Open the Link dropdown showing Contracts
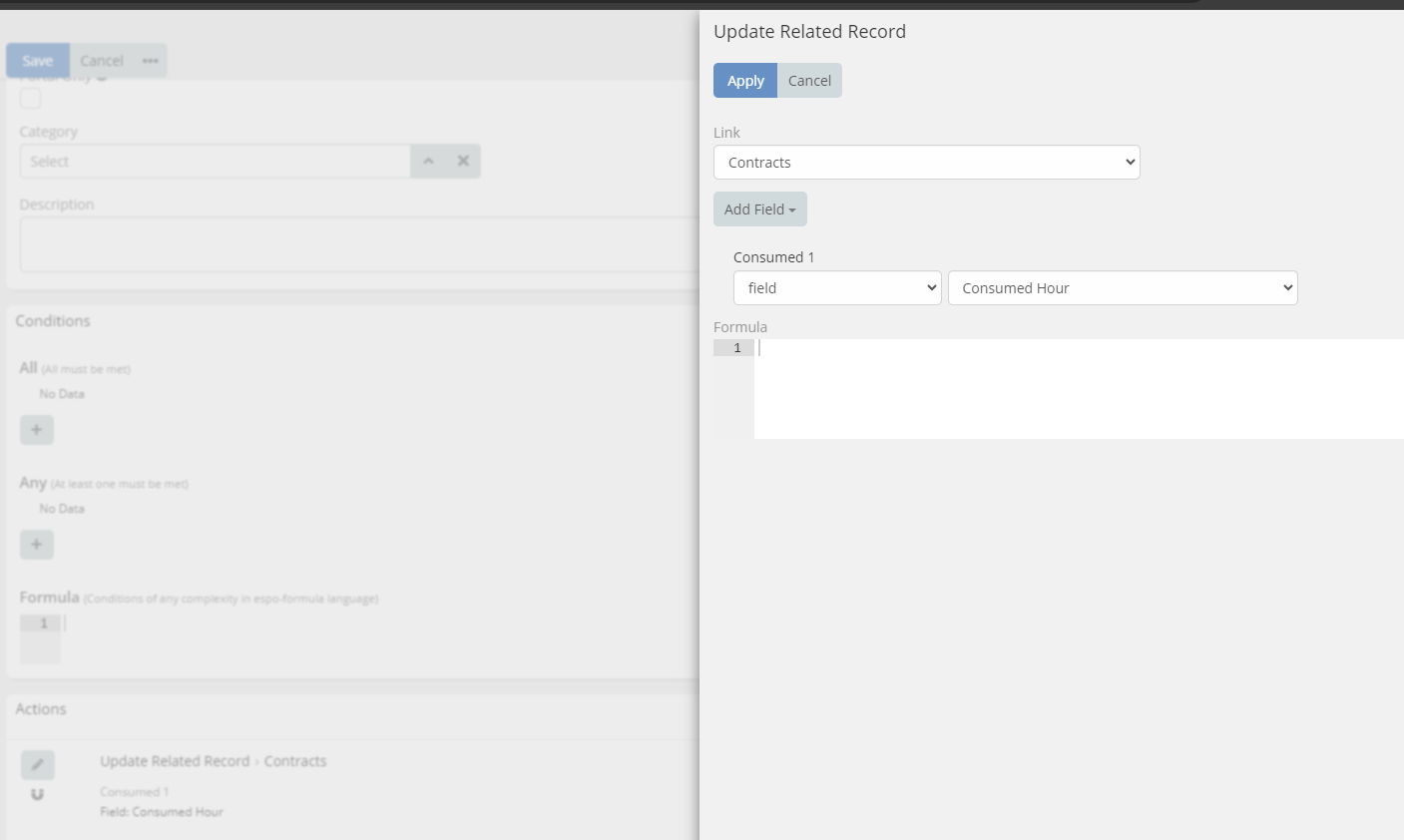The width and height of the screenshot is (1404, 840). tap(926, 163)
